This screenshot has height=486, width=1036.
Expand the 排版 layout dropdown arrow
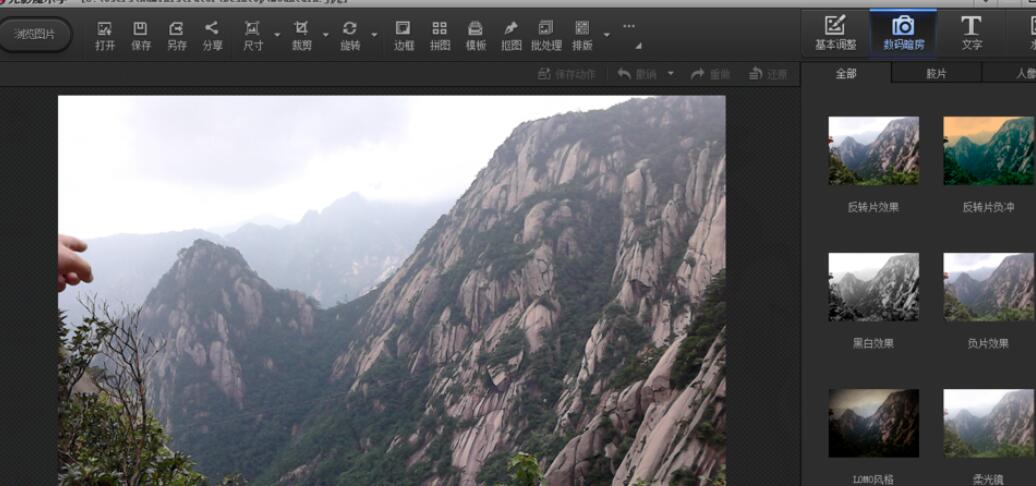(607, 35)
